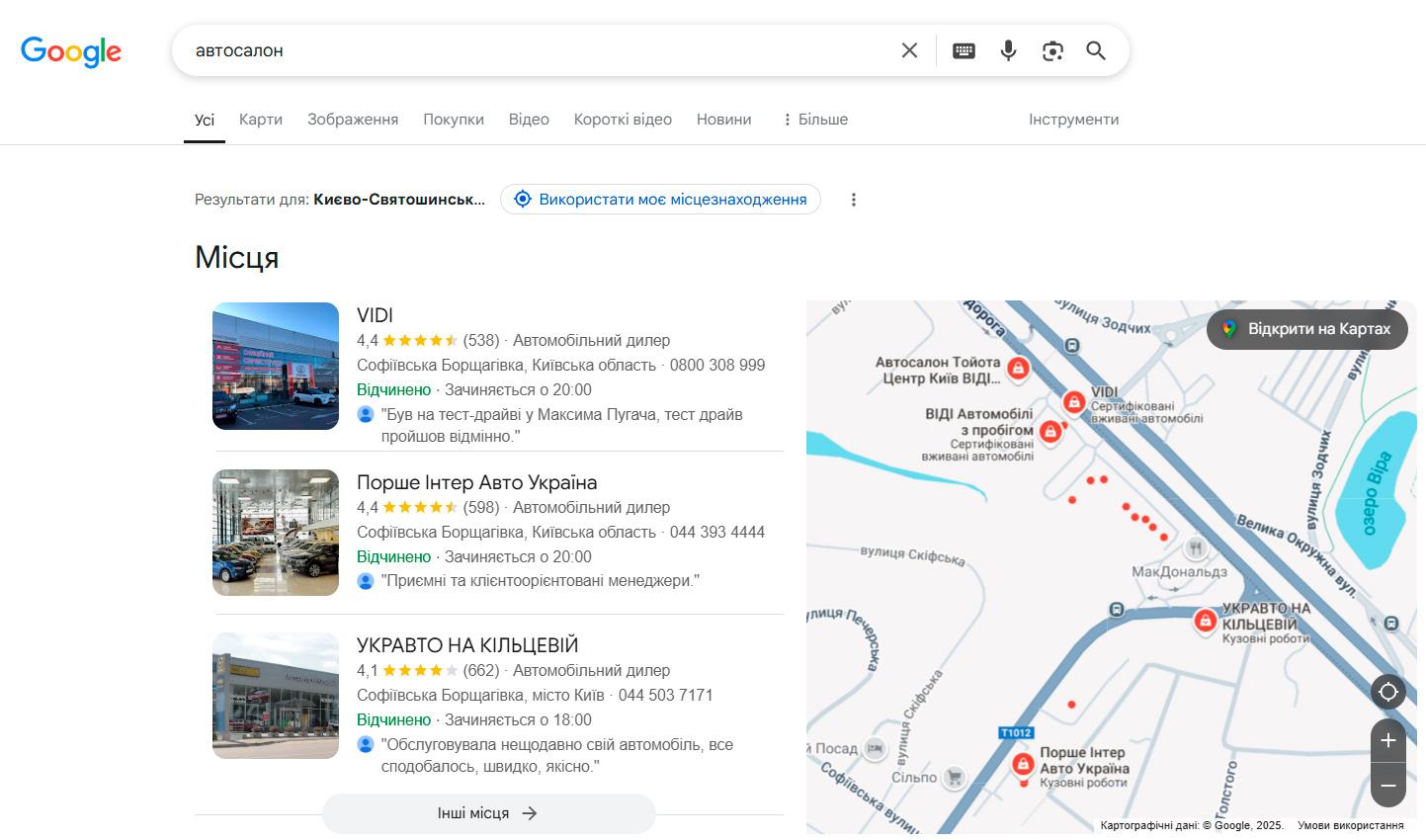The image size is (1426, 840).
Task: Center map on my location icon
Action: tap(1388, 692)
